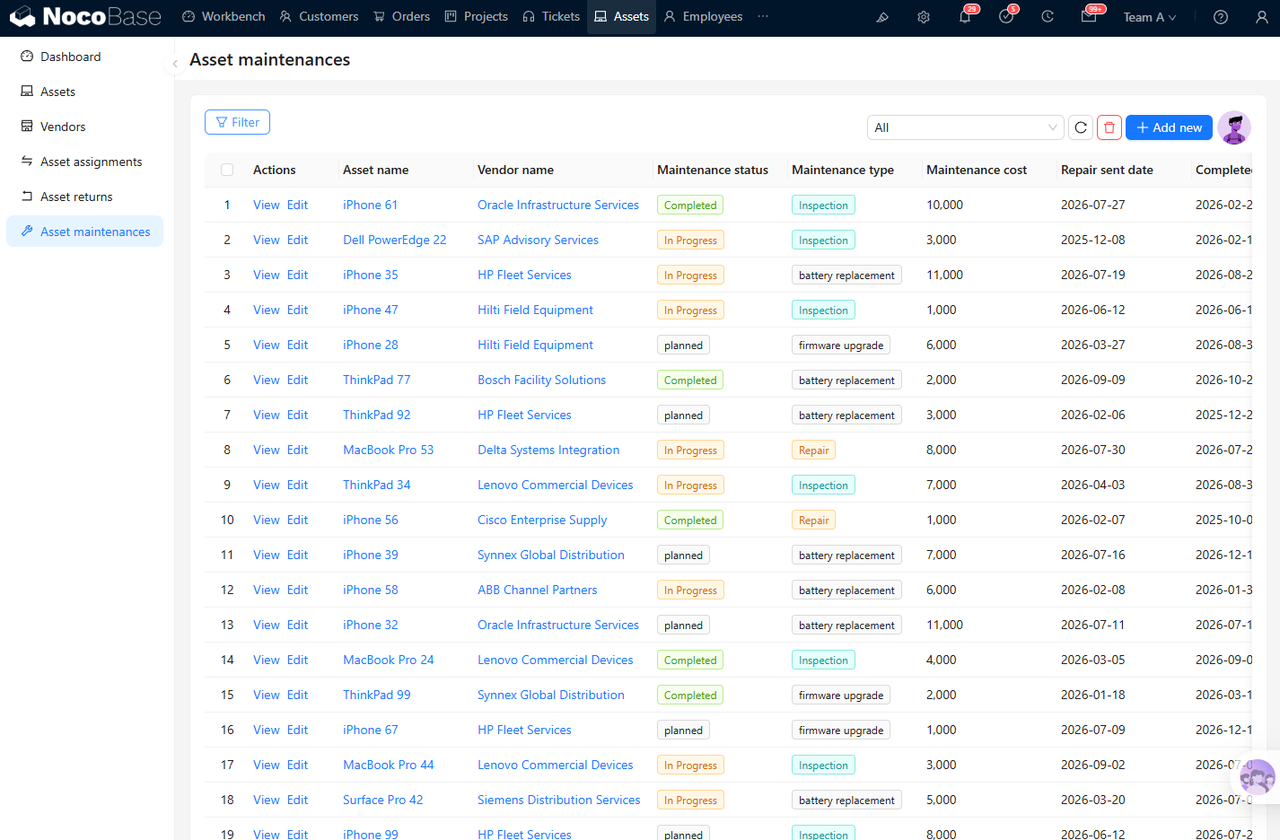The image size is (1280, 840).
Task: Open the tasks checkmark icon with 5 badge
Action: 1007,17
